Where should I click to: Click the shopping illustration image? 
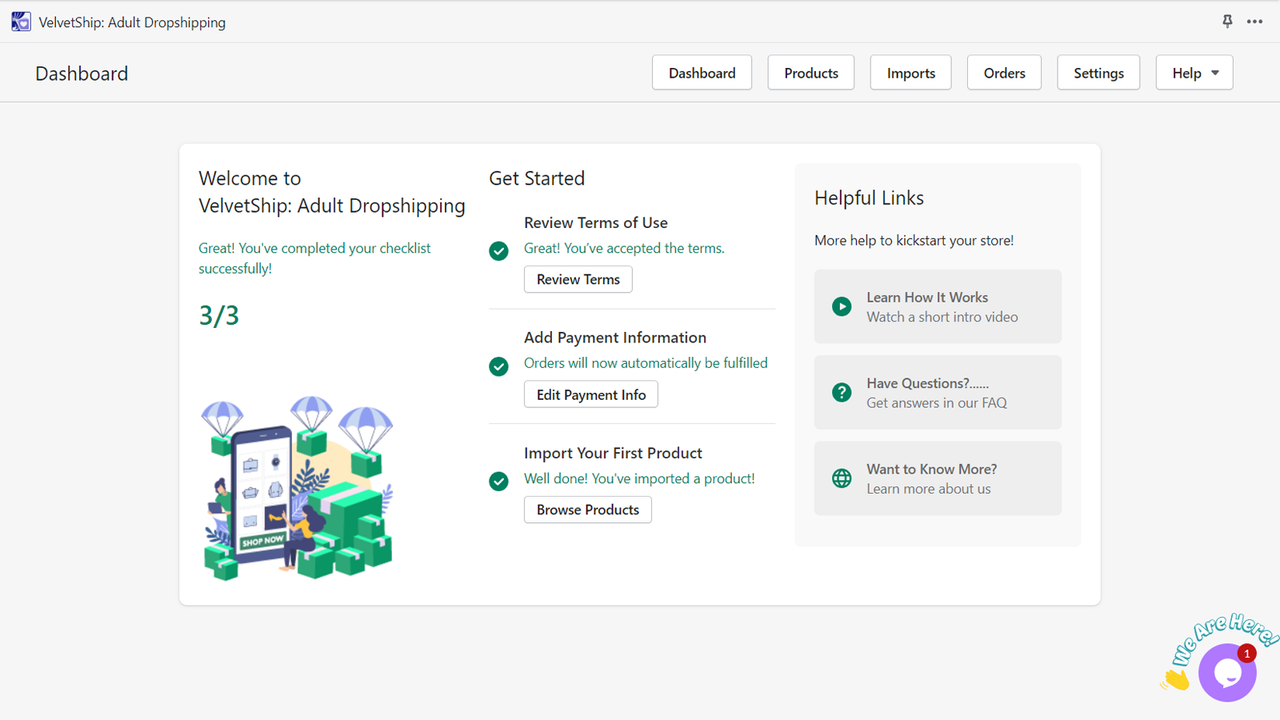pyautogui.click(x=297, y=487)
